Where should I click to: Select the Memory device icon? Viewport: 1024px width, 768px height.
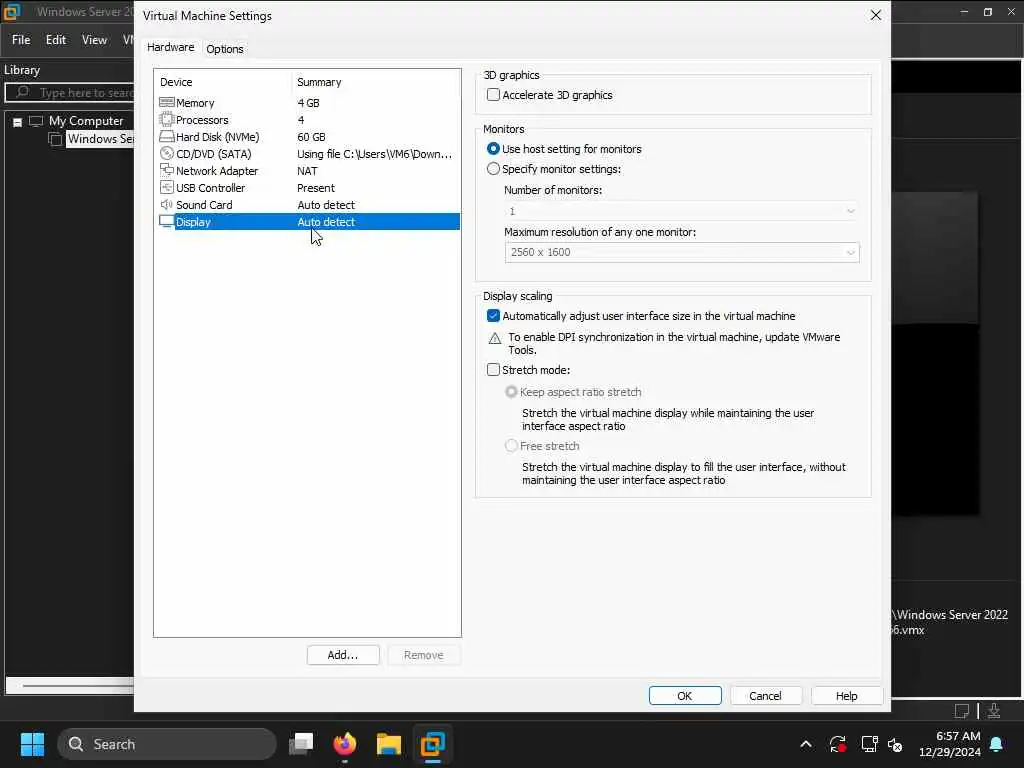167,103
